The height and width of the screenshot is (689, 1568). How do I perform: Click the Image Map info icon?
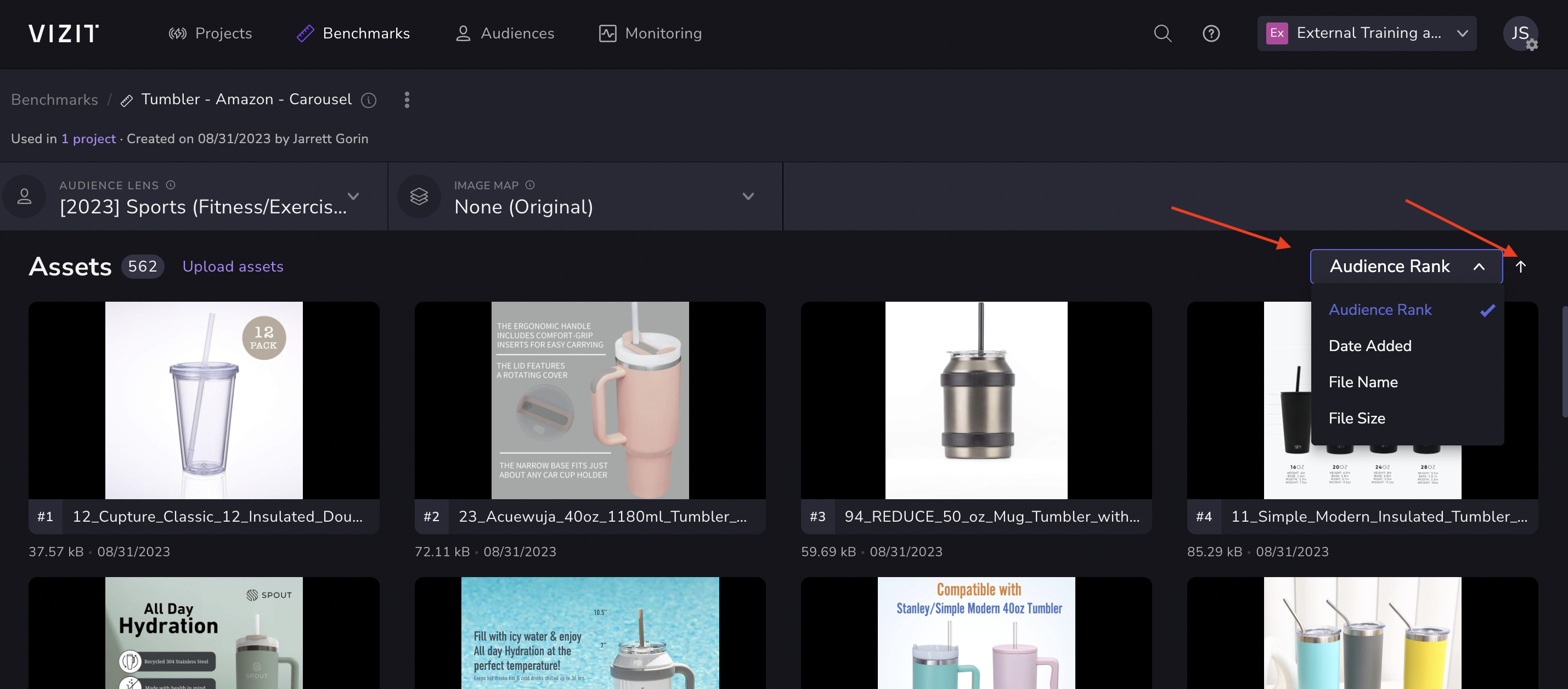tap(529, 185)
